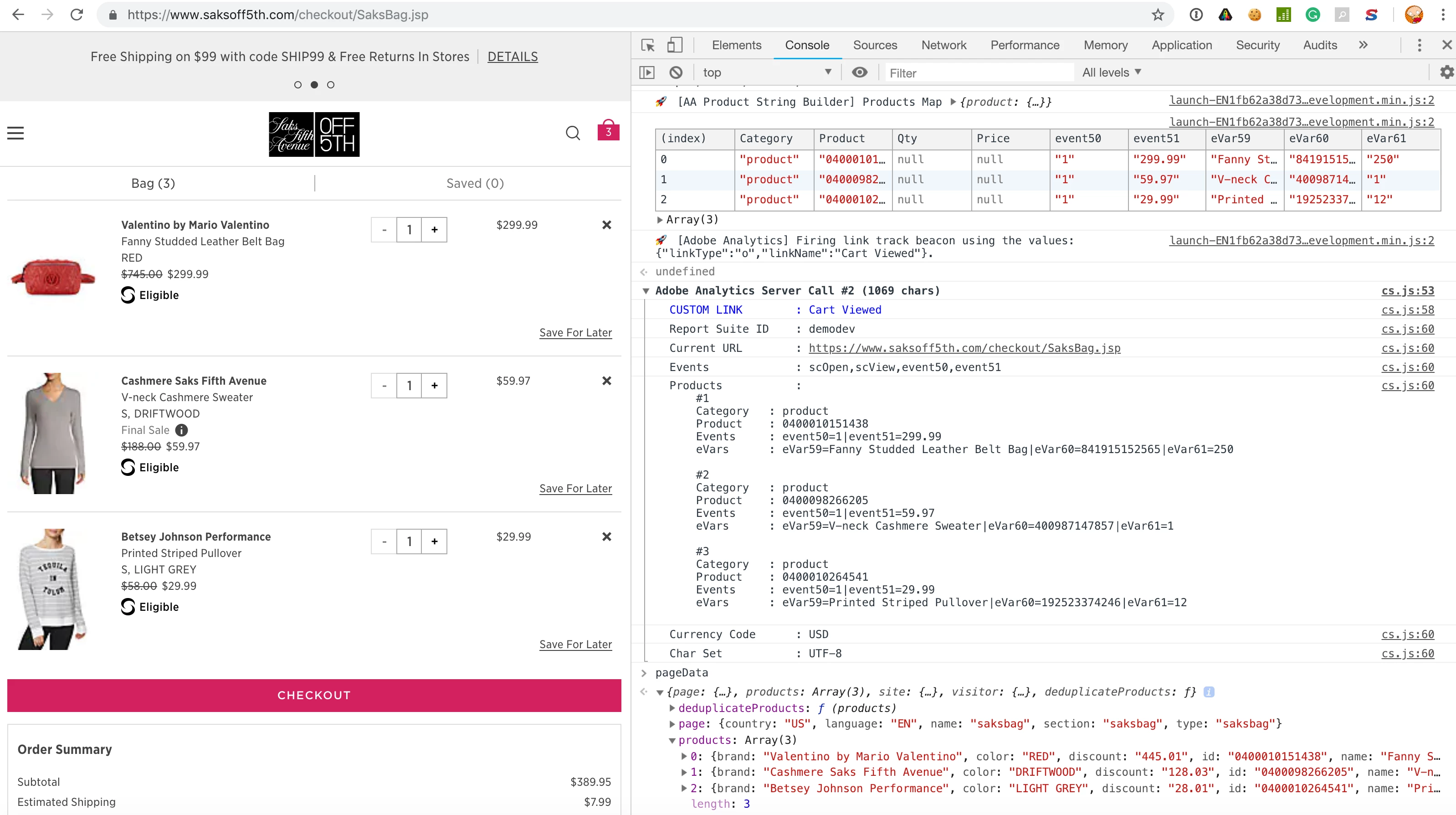
Task: Click Save For Later on Cashmere Sweater
Action: click(x=575, y=489)
